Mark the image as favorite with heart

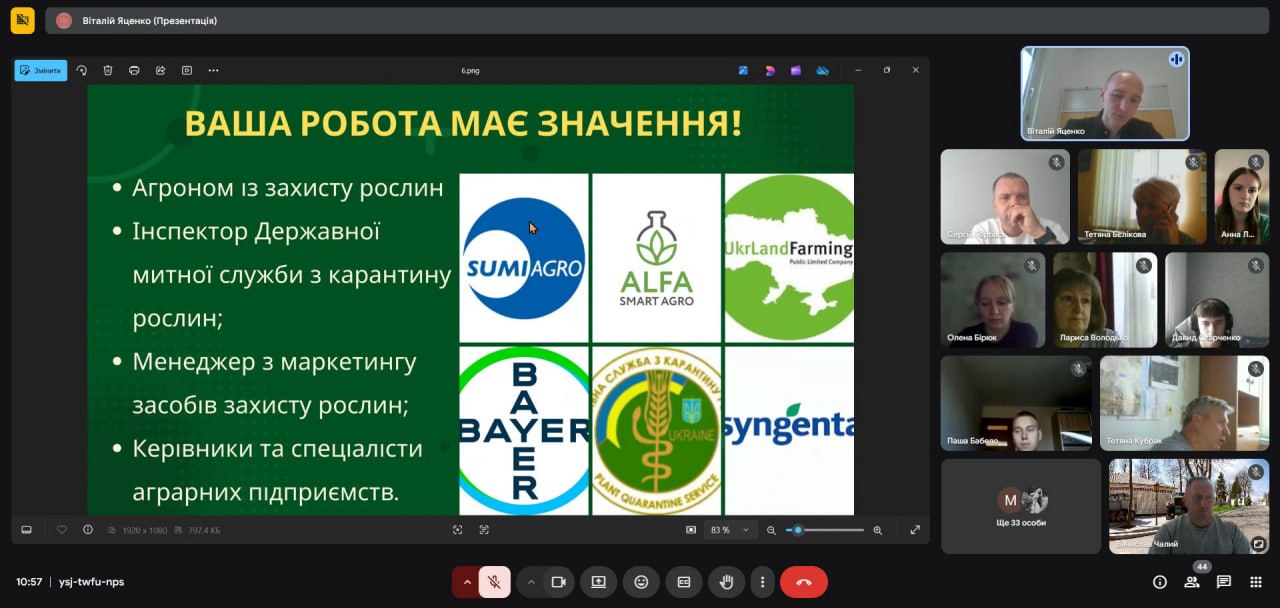(x=62, y=530)
